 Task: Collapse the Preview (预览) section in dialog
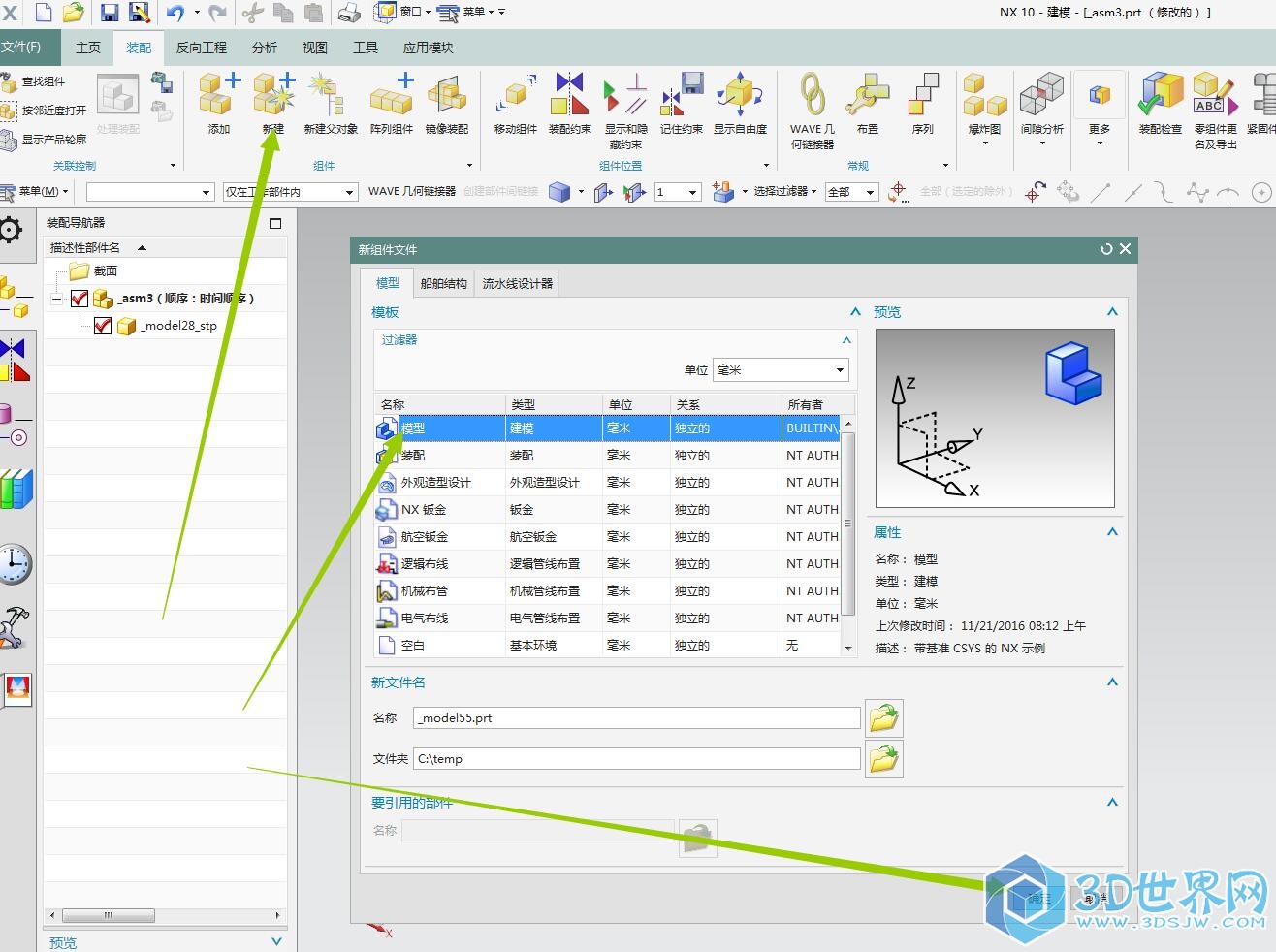point(1112,312)
